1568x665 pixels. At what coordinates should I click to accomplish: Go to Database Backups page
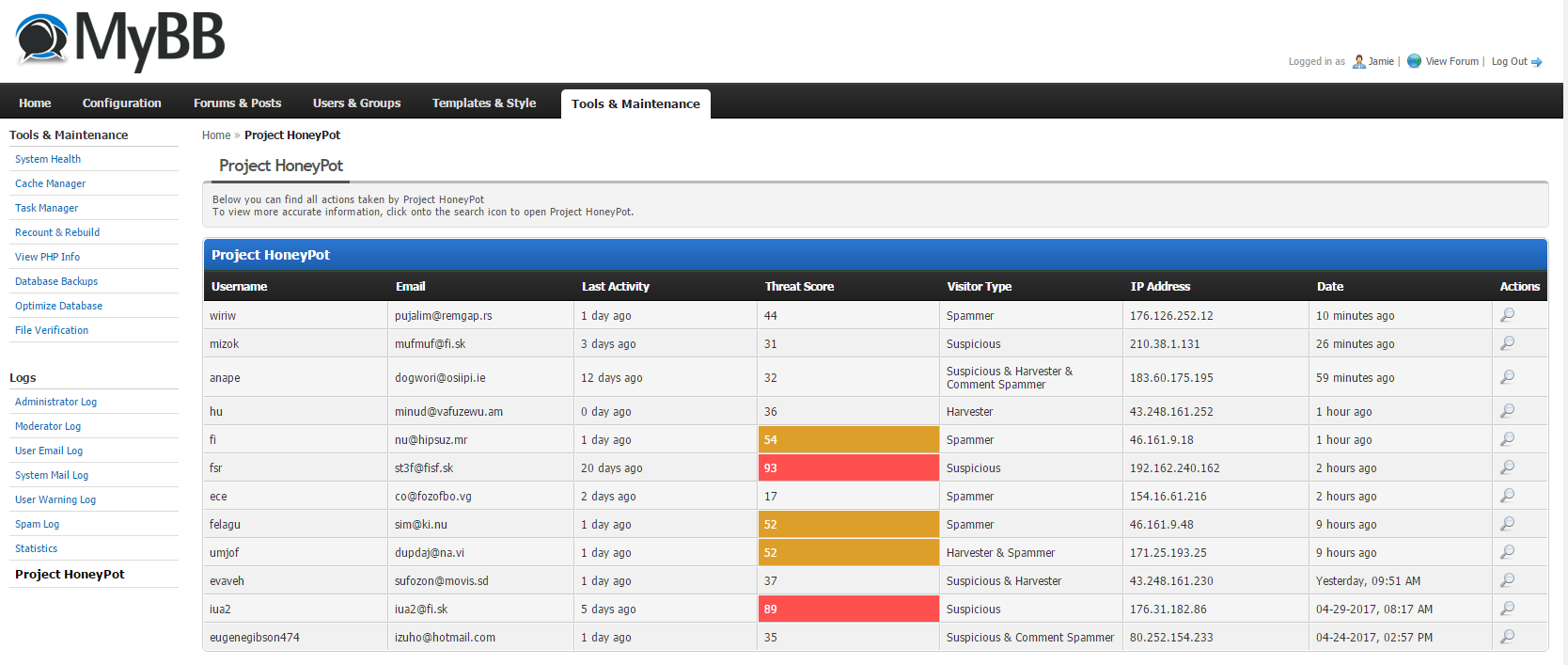[x=56, y=281]
